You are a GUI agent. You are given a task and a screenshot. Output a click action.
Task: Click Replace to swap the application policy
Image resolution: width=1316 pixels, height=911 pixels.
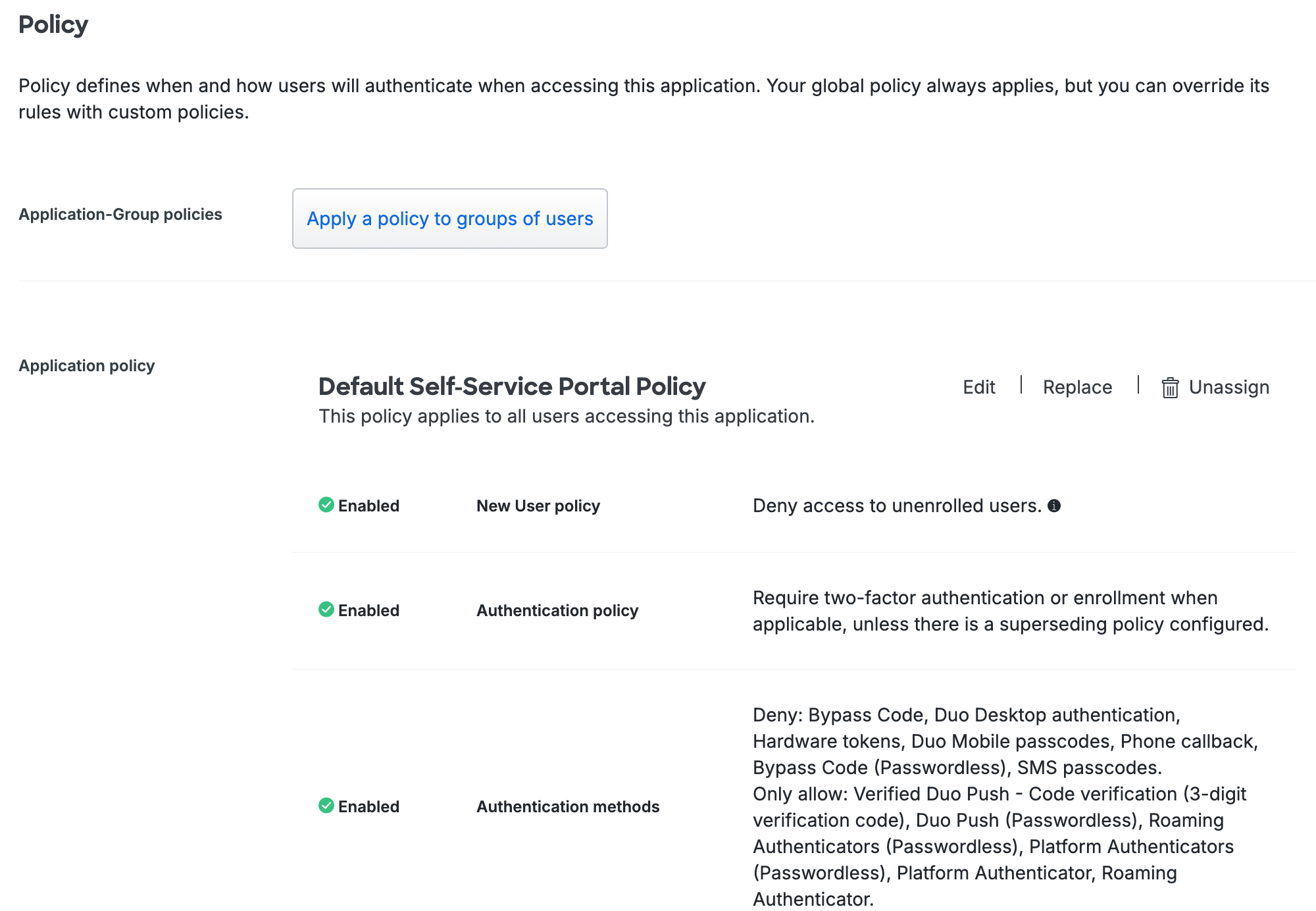[x=1076, y=387]
